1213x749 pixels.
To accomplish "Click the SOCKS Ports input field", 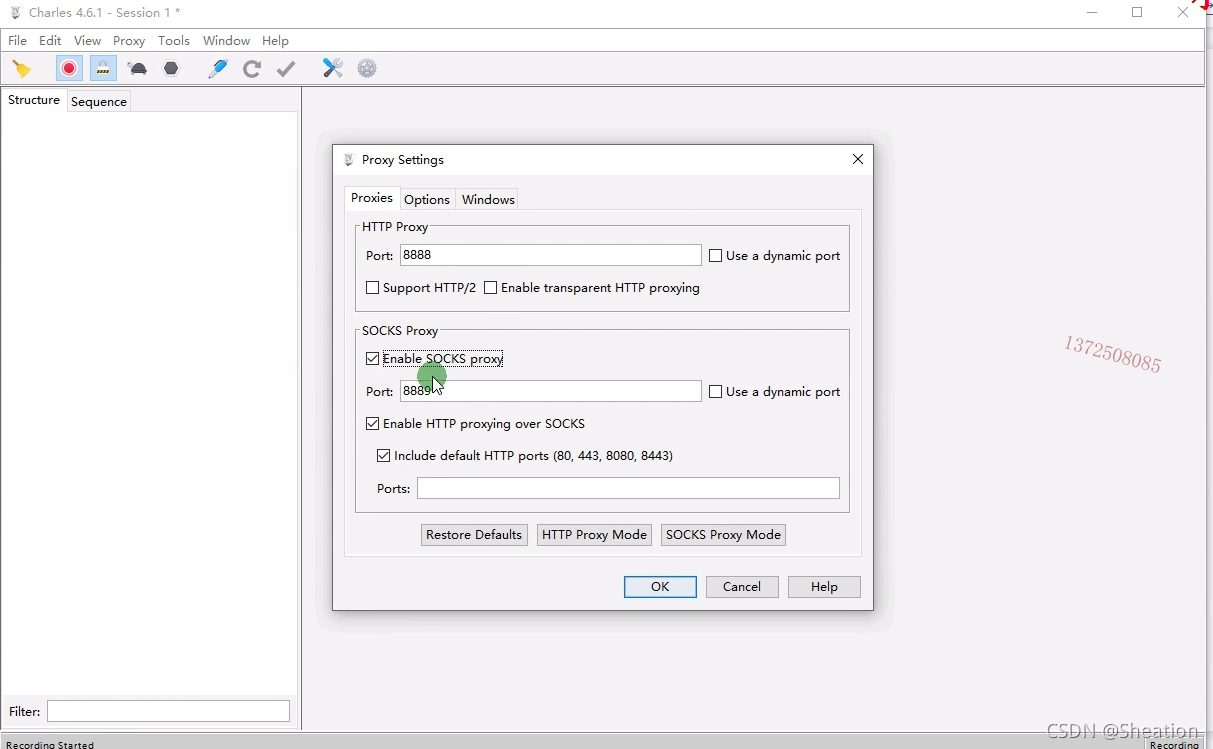I will click(x=628, y=488).
